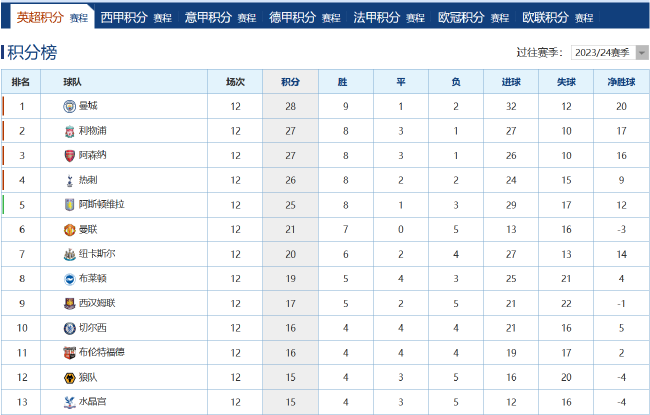Click the Wolves club crest icon
This screenshot has width=650, height=415.
(69, 378)
